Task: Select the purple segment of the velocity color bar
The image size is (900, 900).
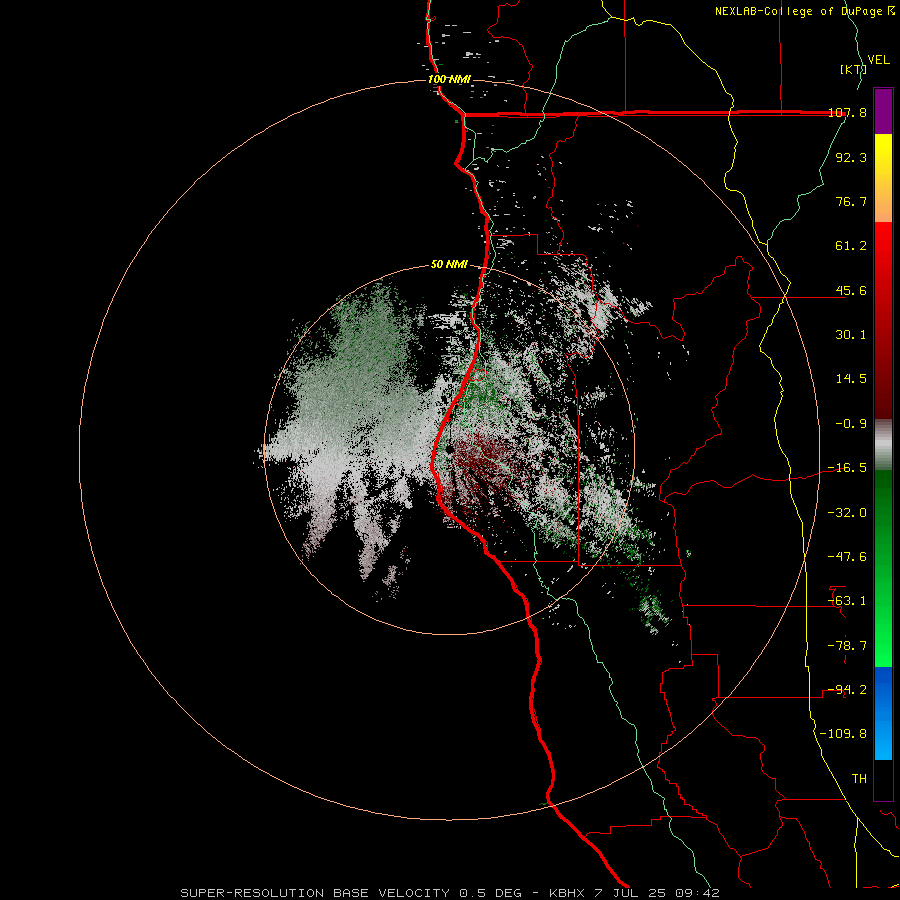Action: tap(883, 111)
